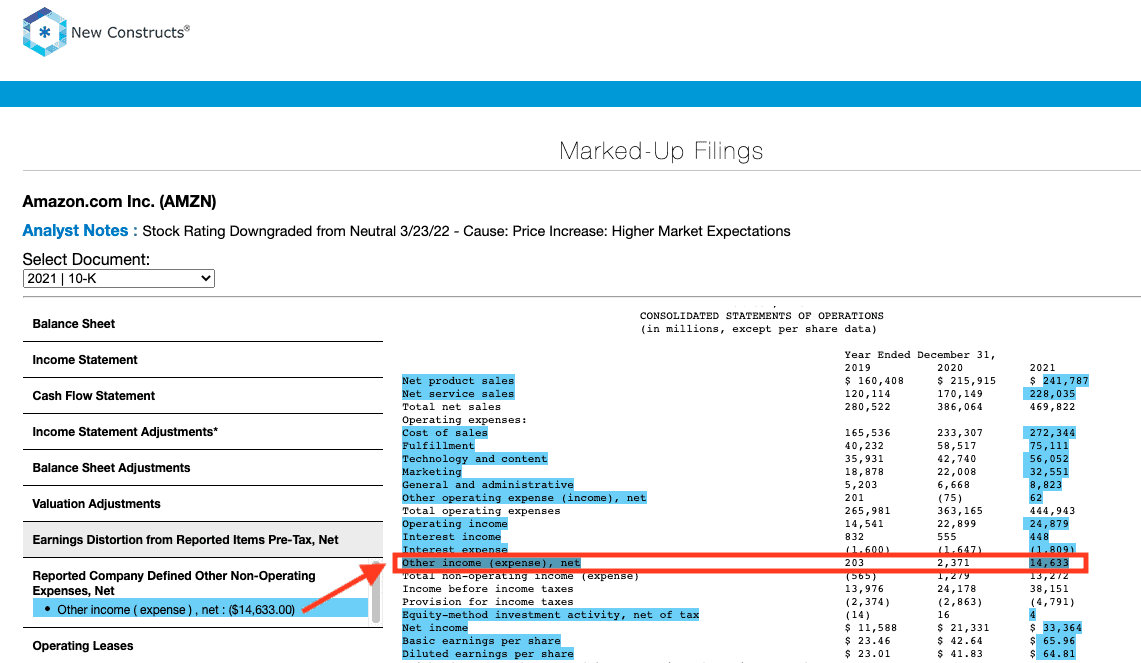The height and width of the screenshot is (663, 1141).
Task: Click the Total net sales 2021 value 469,822
Action: click(x=1051, y=407)
